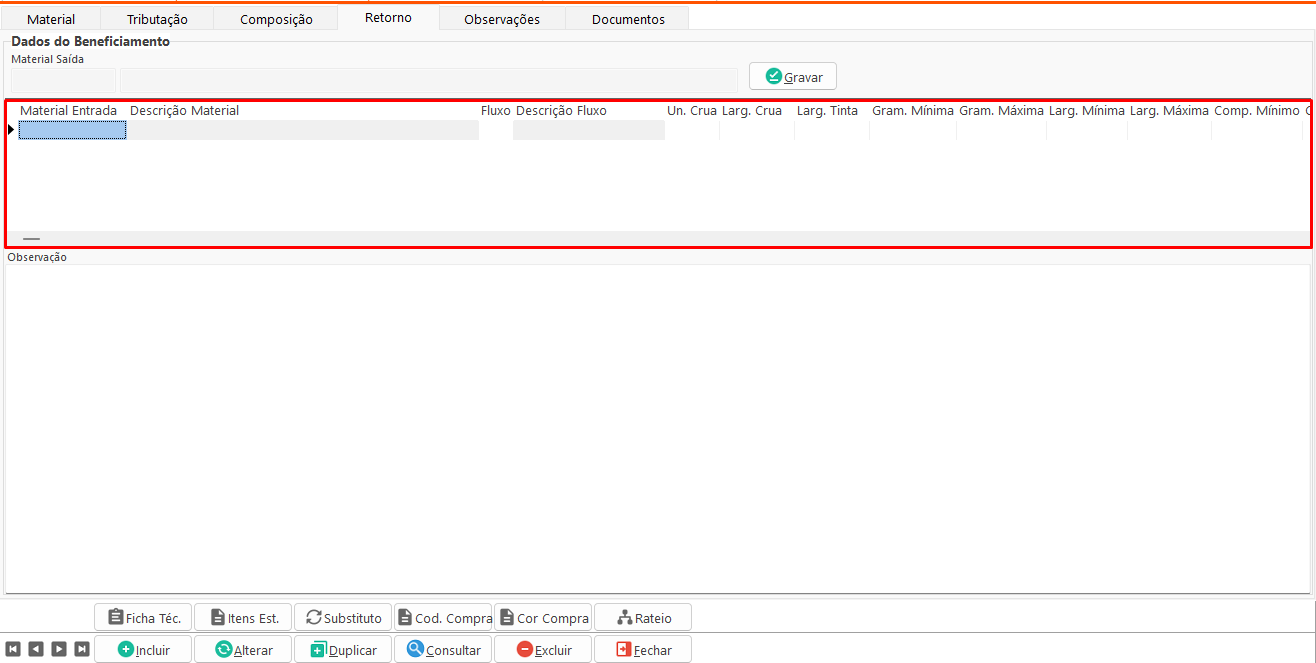Image resolution: width=1316 pixels, height=663 pixels.
Task: Click the Substituto button
Action: point(343,617)
